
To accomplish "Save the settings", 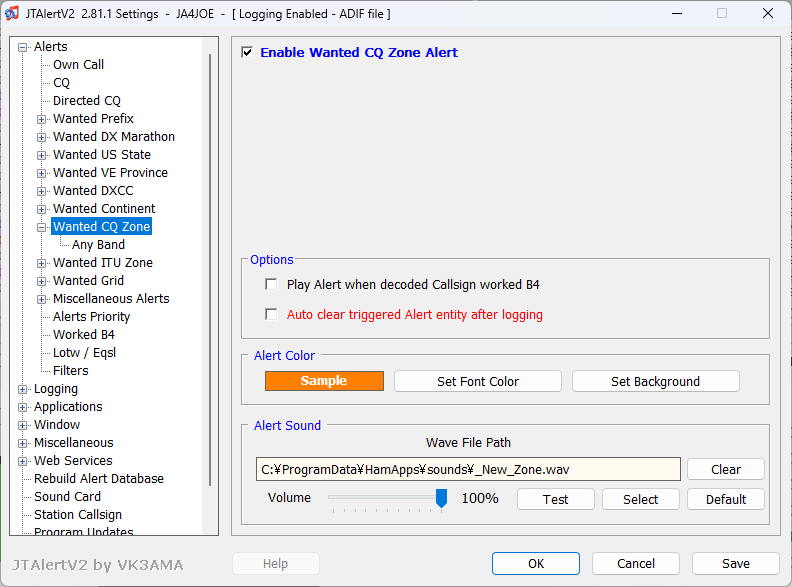I will coord(736,563).
